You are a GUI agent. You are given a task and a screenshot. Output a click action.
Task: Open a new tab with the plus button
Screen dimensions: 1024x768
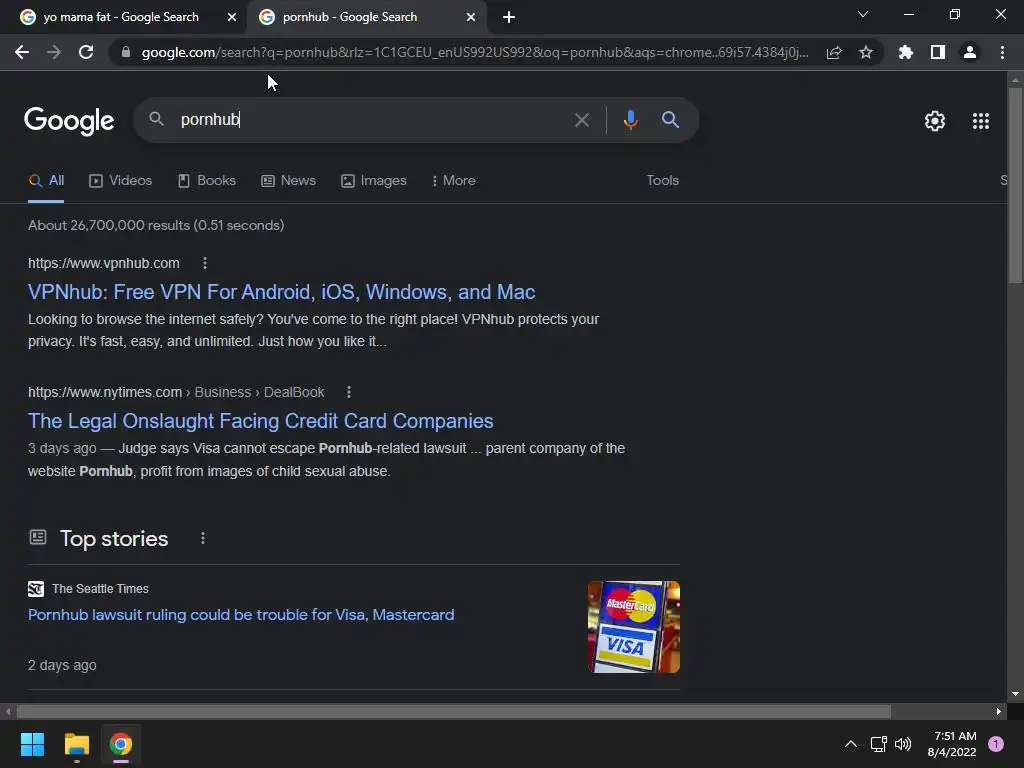[x=509, y=17]
